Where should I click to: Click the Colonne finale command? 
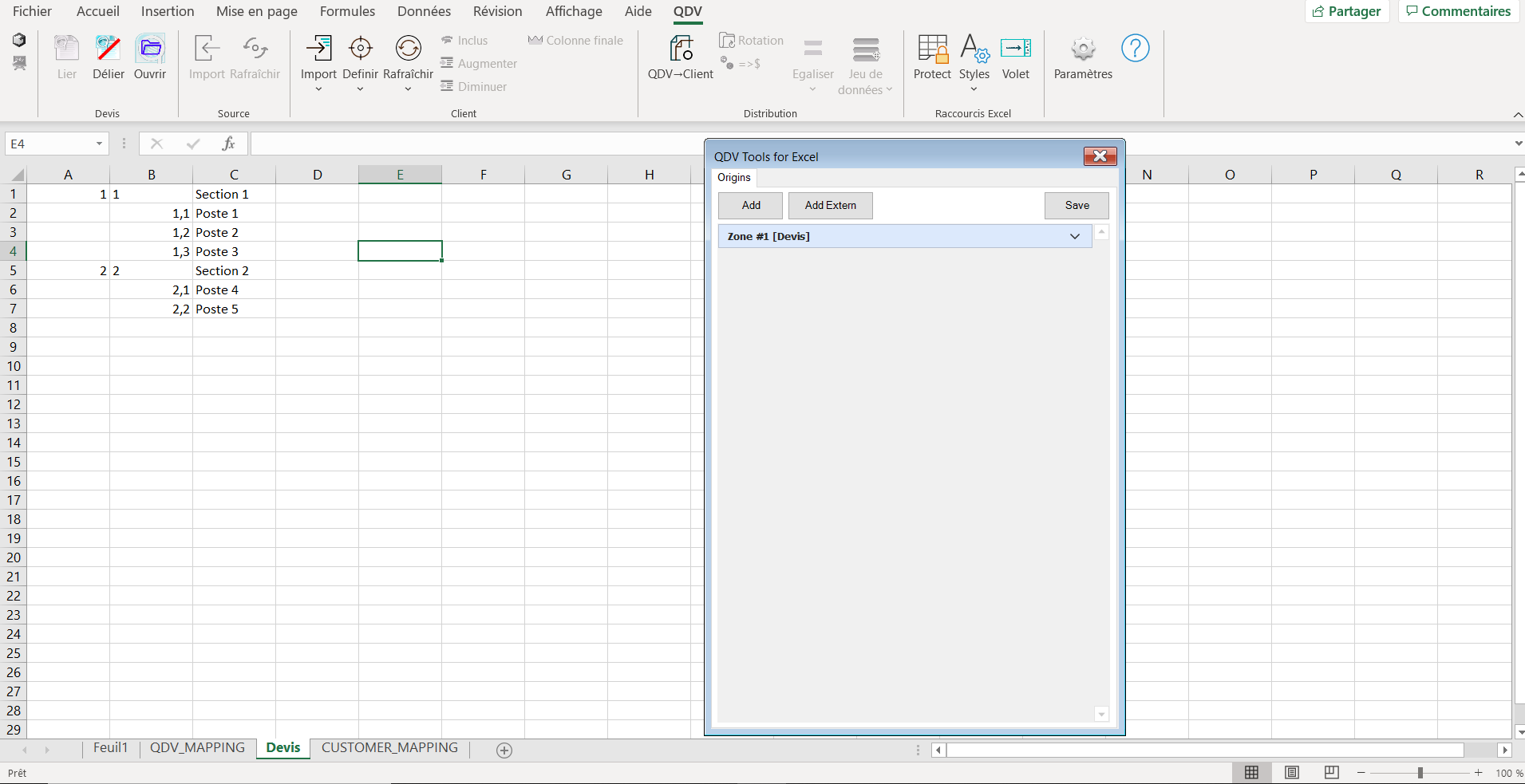point(575,41)
